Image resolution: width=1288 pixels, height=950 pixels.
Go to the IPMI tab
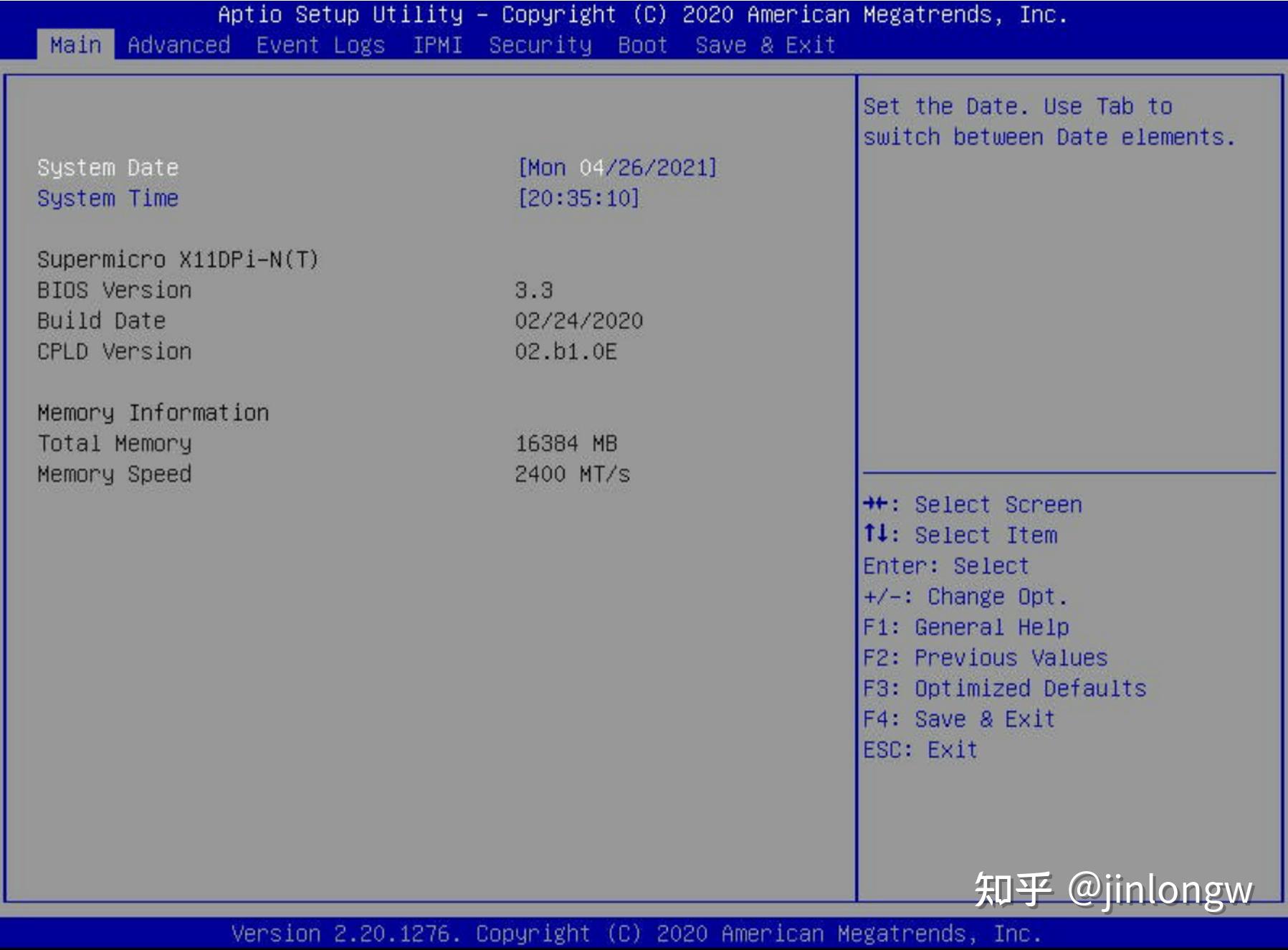pos(437,45)
